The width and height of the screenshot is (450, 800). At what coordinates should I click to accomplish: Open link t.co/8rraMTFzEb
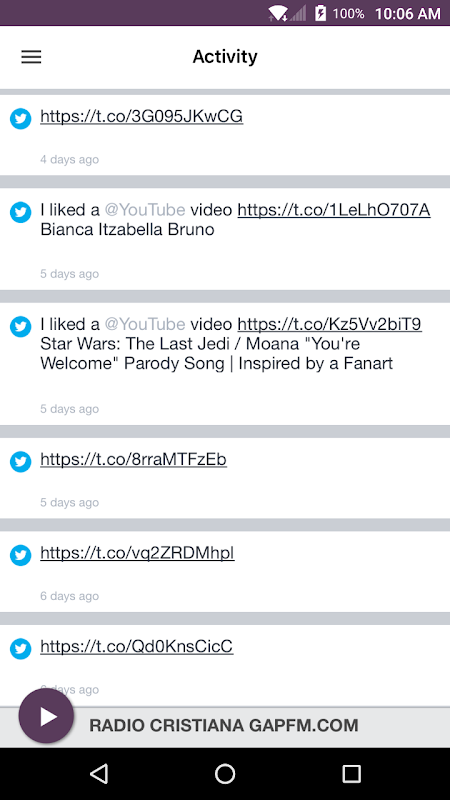133,460
